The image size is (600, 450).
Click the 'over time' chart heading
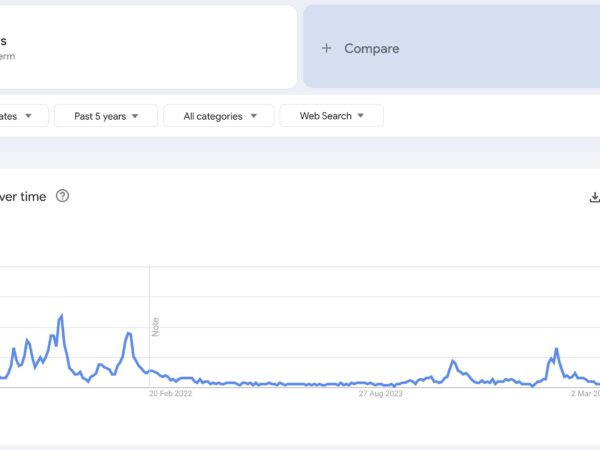(x=23, y=196)
